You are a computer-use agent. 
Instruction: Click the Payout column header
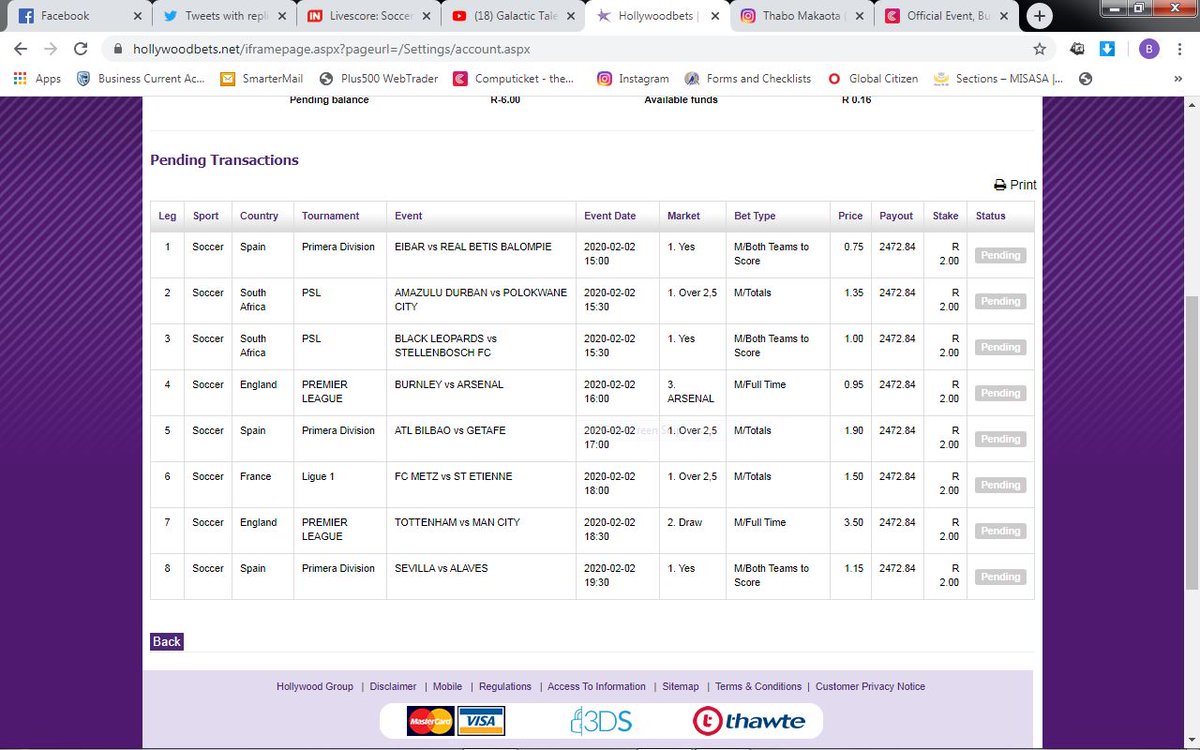pyautogui.click(x=896, y=216)
